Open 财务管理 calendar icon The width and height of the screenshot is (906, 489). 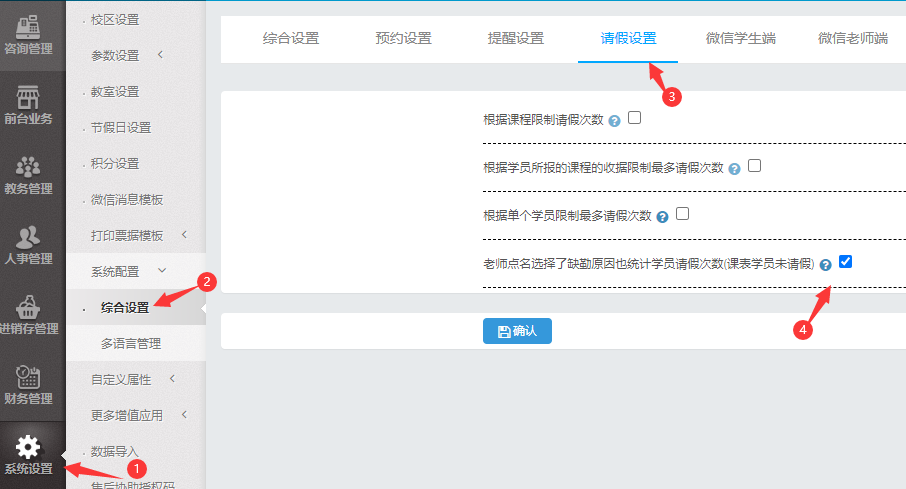[x=28, y=377]
